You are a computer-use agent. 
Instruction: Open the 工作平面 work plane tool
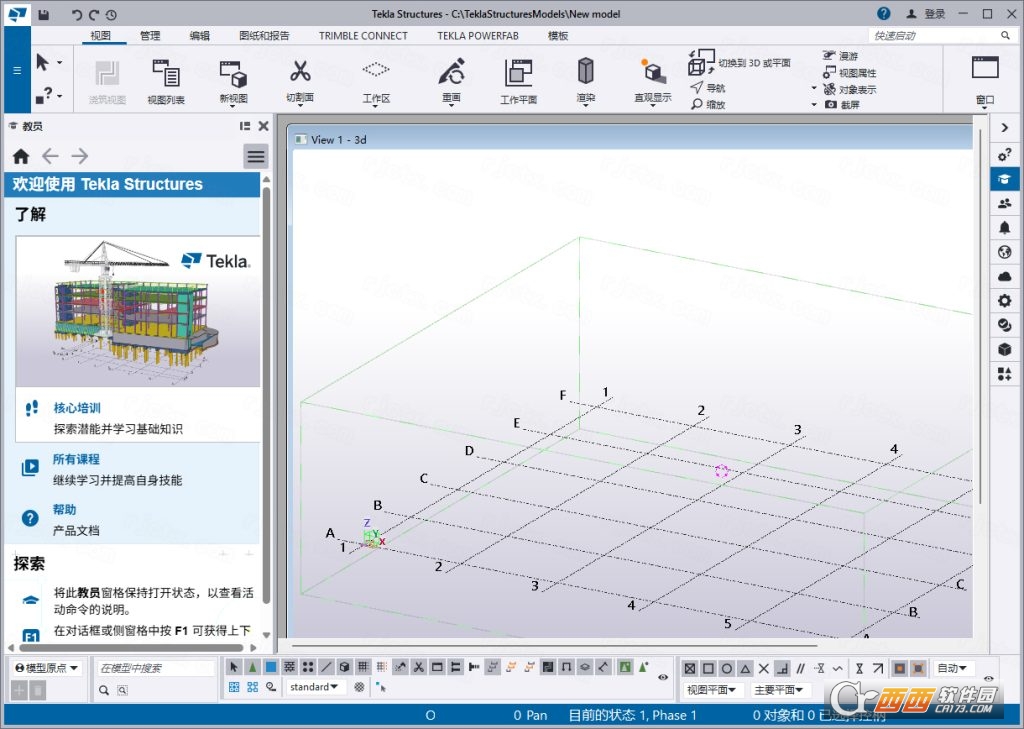(x=518, y=80)
